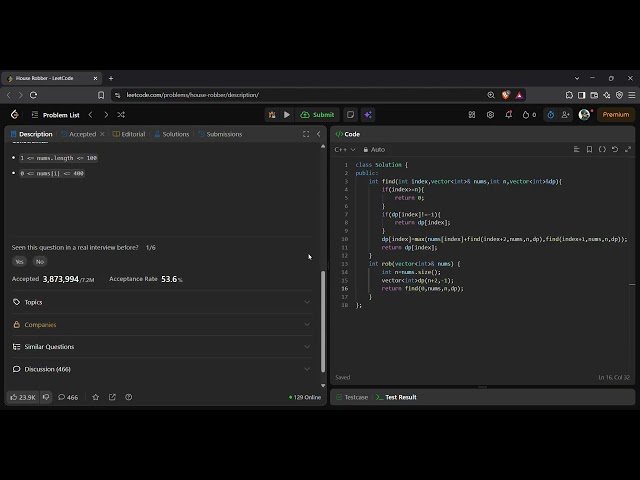
Task: Click the invite user icon
Action: [565, 115]
